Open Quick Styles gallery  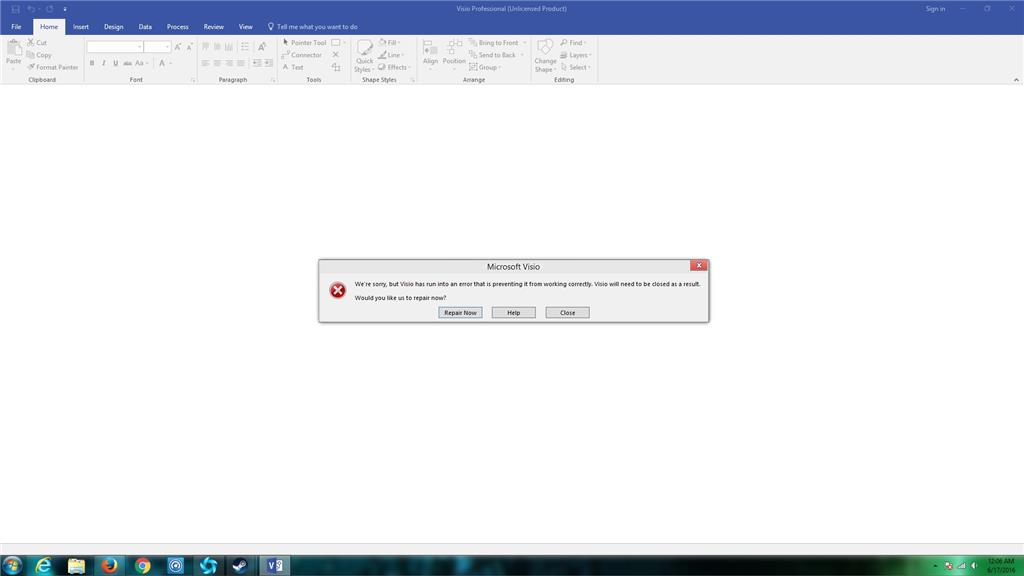[x=364, y=56]
